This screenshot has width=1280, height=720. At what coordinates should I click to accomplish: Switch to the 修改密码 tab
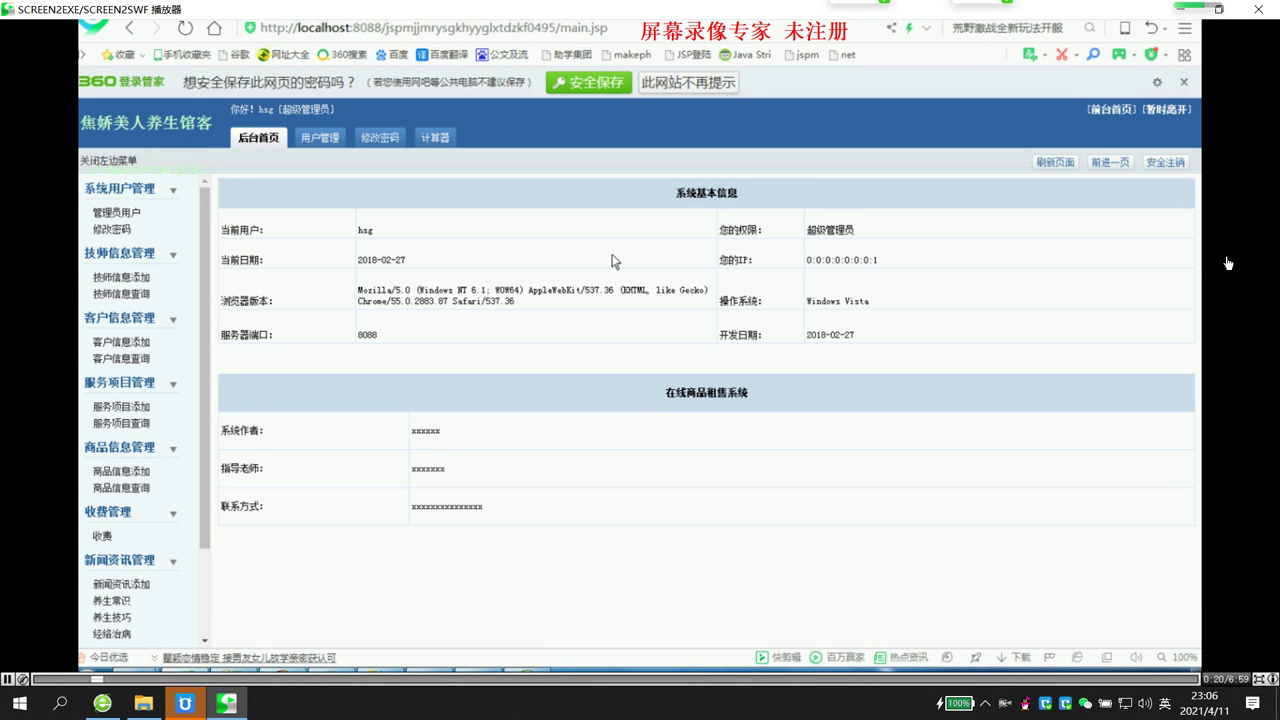380,138
